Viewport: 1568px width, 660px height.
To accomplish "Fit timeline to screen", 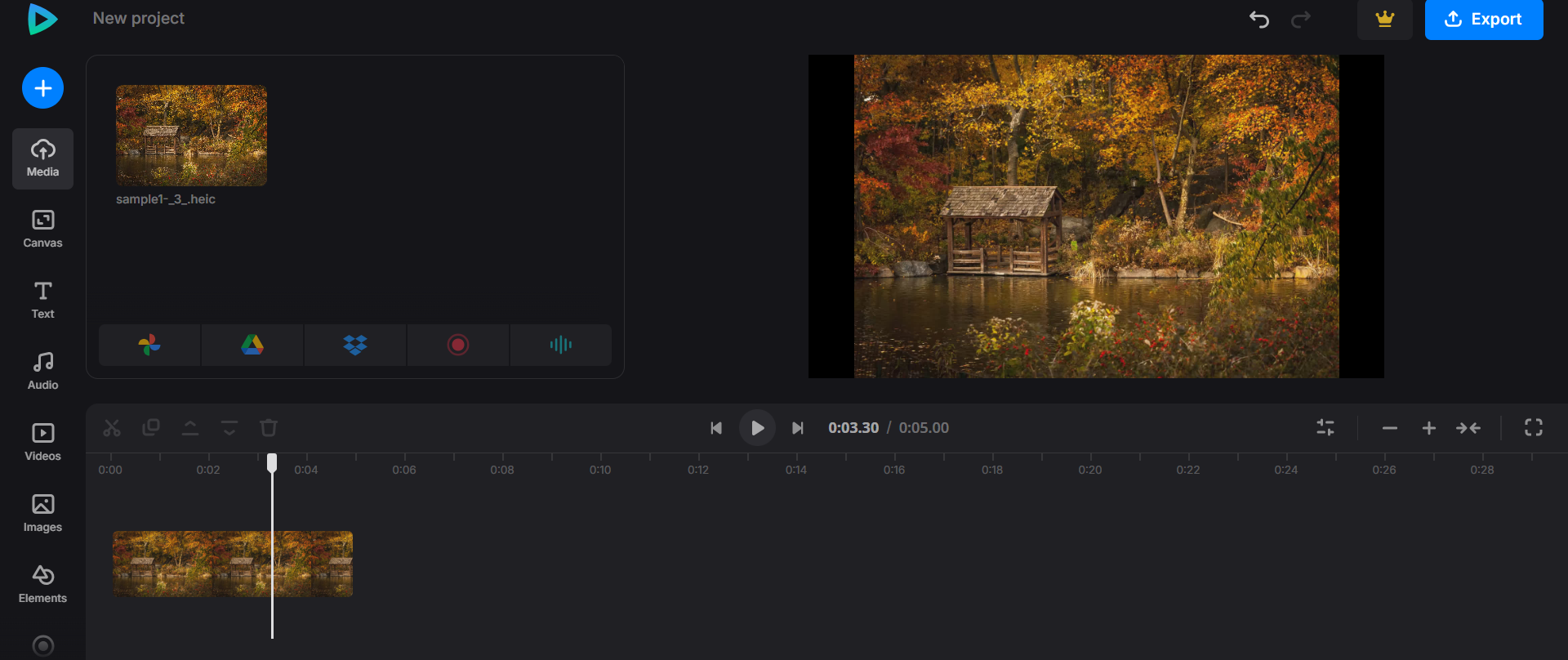I will pos(1468,428).
